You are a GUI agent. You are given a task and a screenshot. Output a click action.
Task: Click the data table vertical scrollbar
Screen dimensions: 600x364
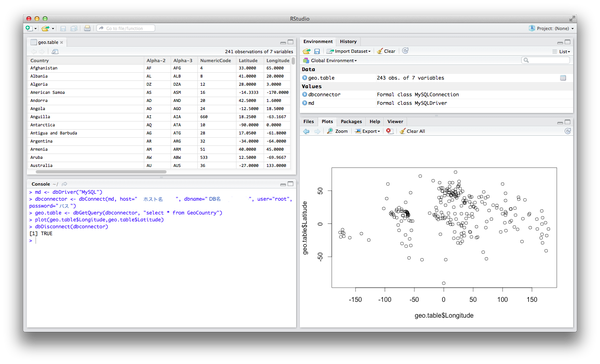tap(293, 60)
